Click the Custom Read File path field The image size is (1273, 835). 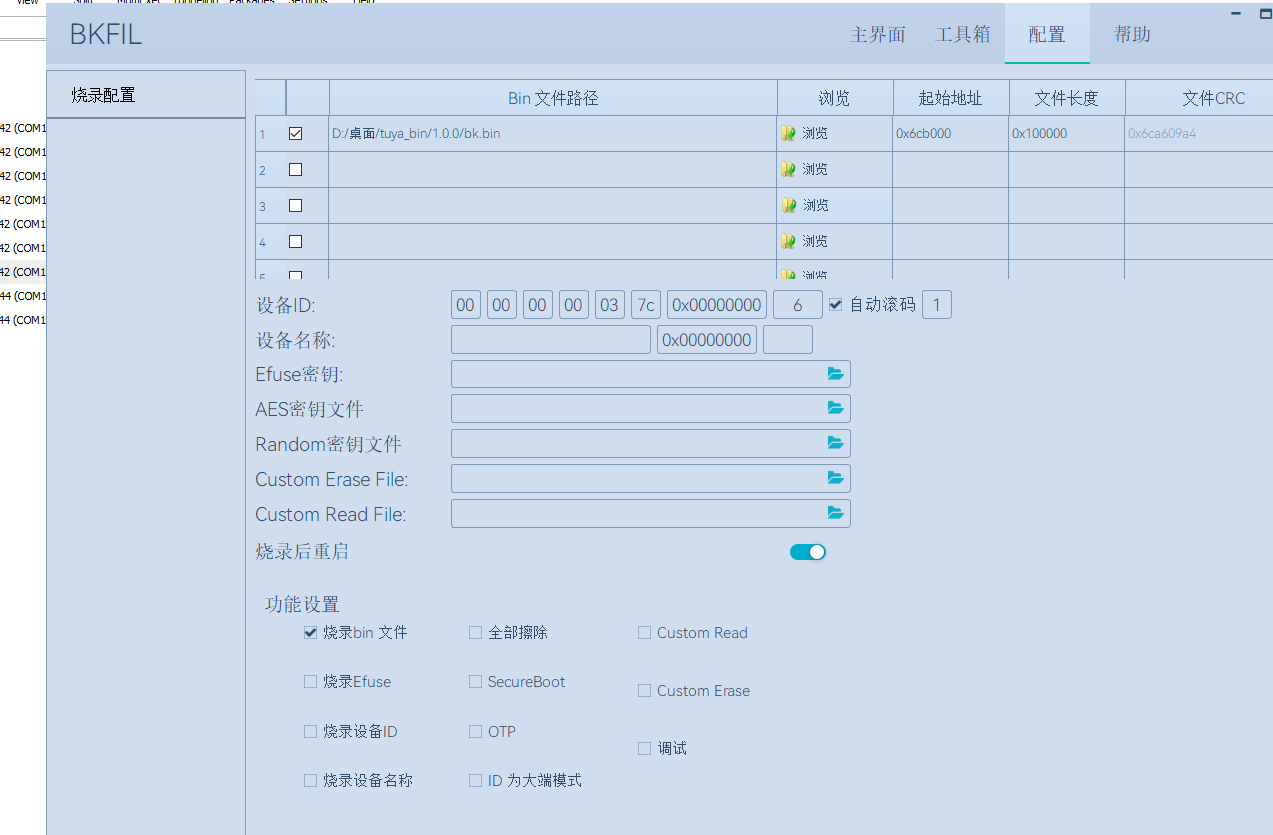[651, 513]
